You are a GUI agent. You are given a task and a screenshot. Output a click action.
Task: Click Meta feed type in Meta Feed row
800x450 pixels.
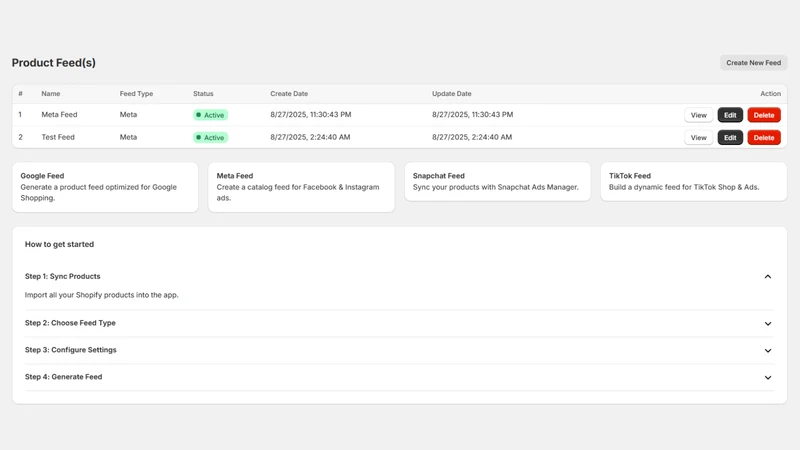click(x=128, y=114)
